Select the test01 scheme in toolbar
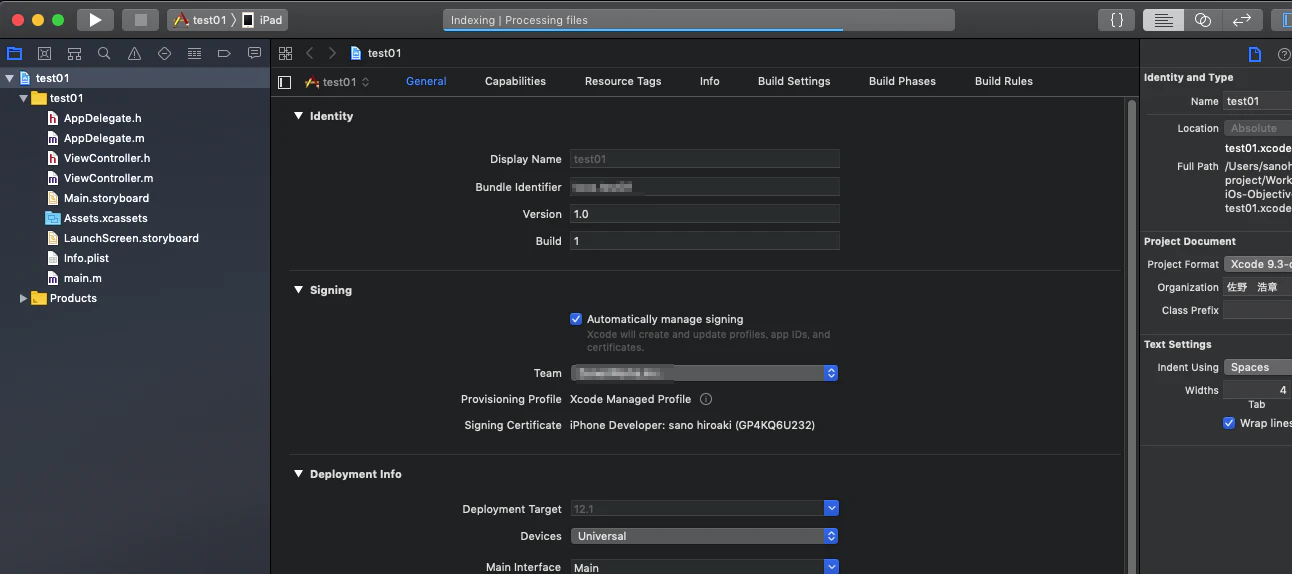 201,20
